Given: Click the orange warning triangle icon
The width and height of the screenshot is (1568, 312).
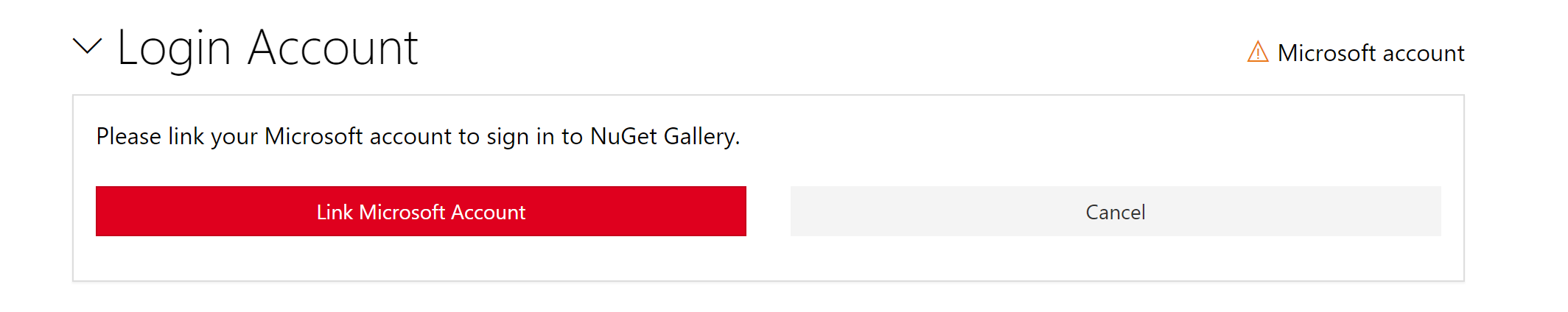Looking at the screenshot, I should tap(1257, 52).
